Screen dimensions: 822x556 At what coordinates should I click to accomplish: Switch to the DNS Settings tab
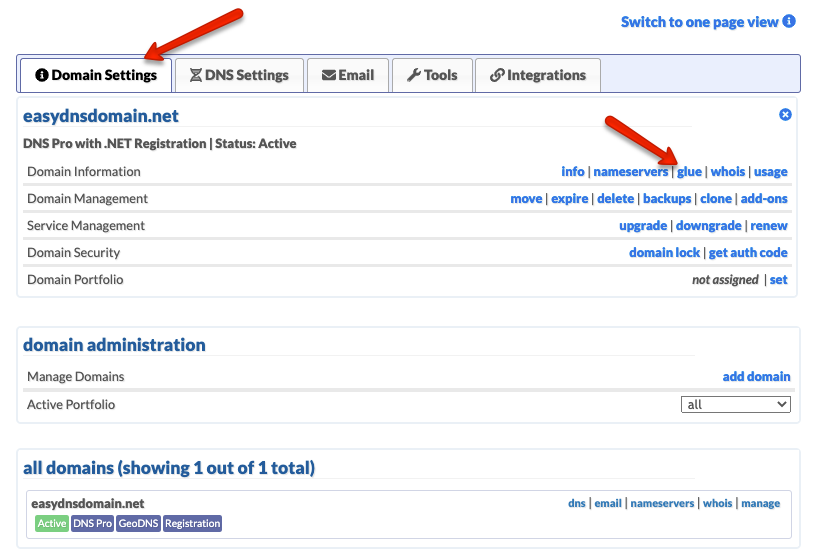[239, 75]
